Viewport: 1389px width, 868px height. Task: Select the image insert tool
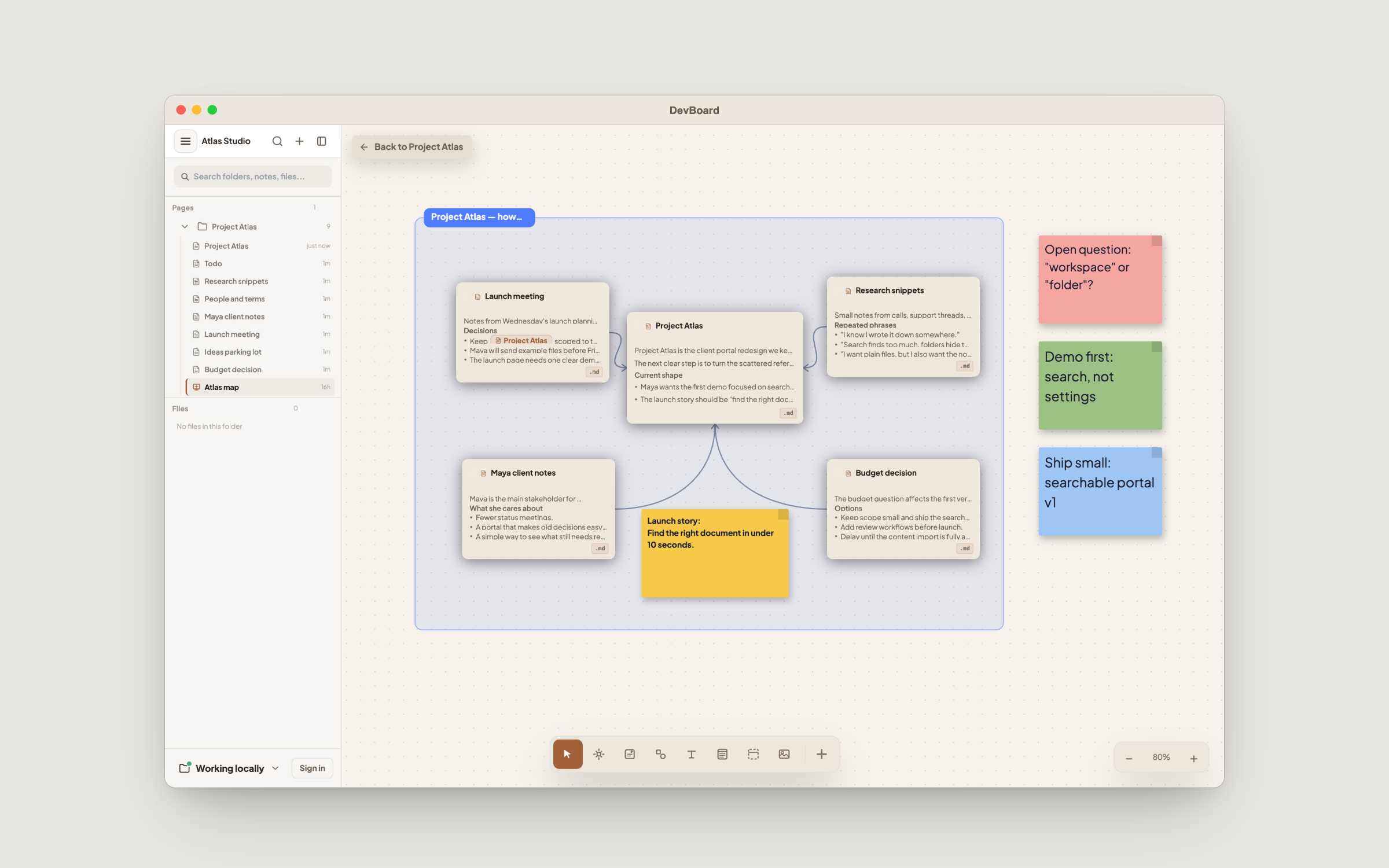pyautogui.click(x=784, y=754)
